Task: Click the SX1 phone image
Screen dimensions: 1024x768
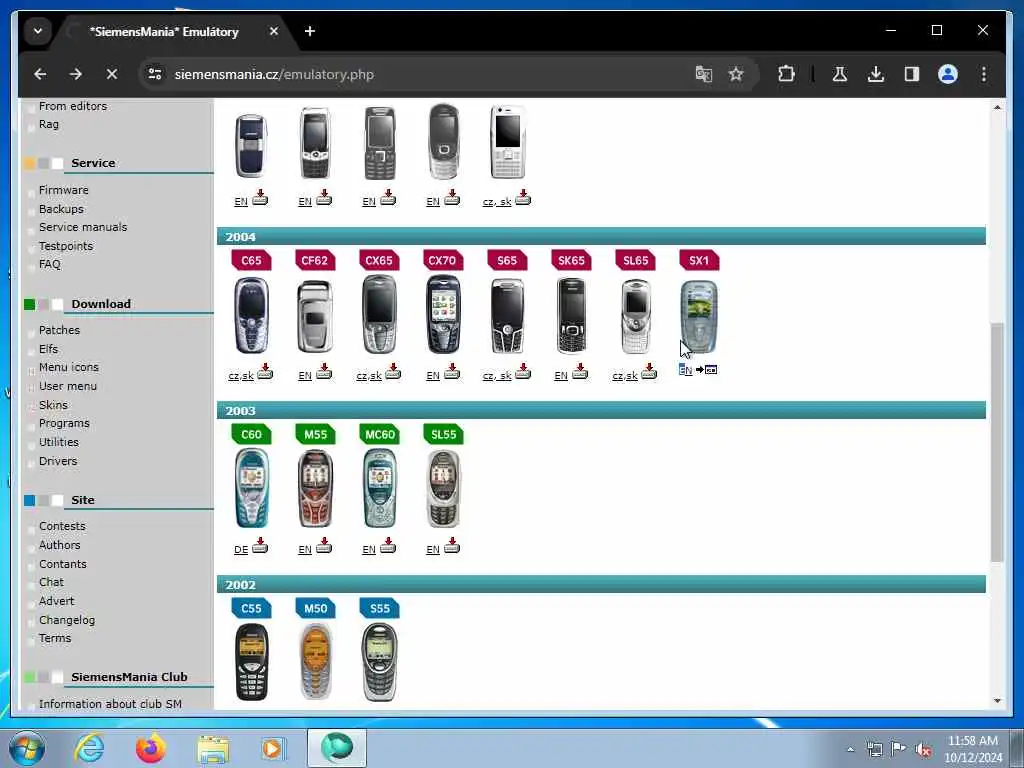Action: tap(699, 317)
